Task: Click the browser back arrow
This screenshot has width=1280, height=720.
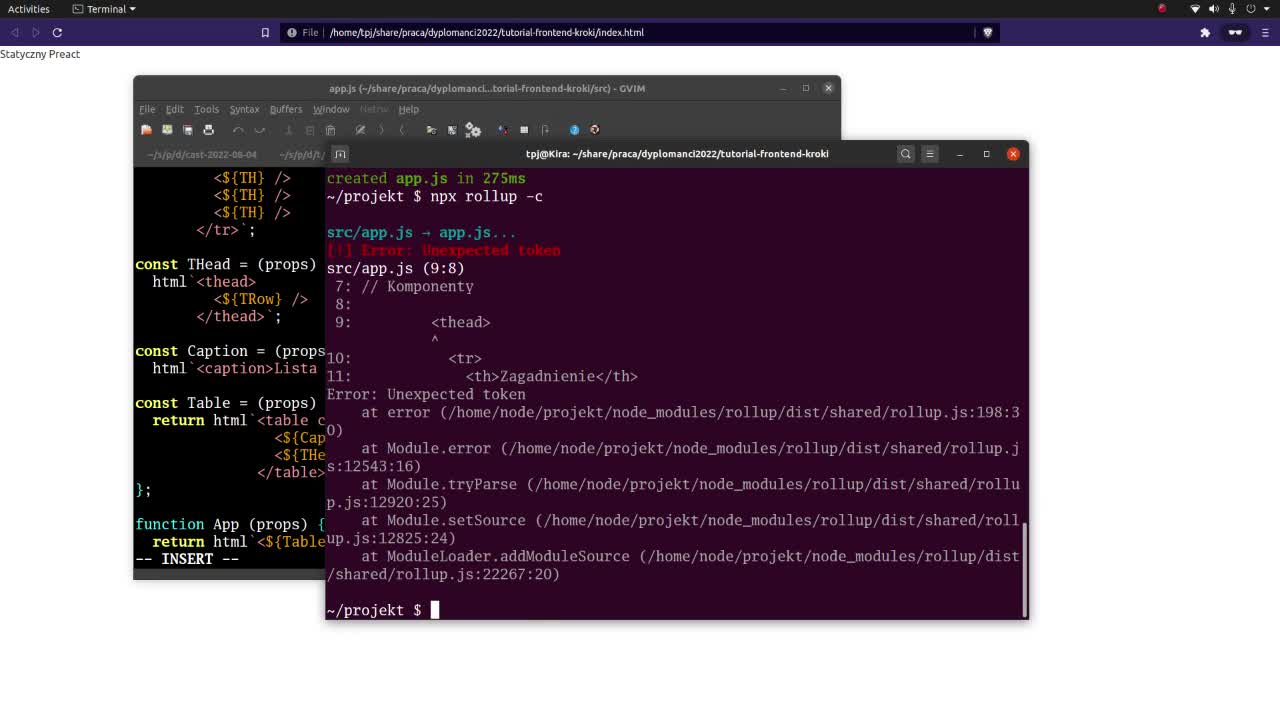Action: (x=15, y=32)
